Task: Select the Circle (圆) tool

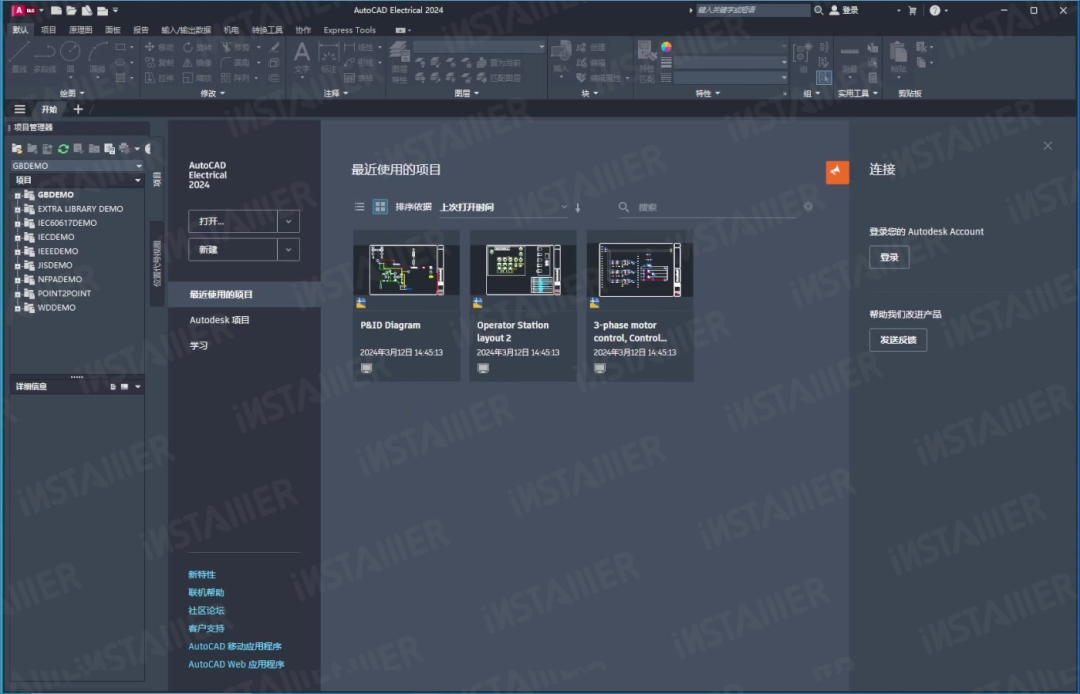Action: [x=70, y=56]
